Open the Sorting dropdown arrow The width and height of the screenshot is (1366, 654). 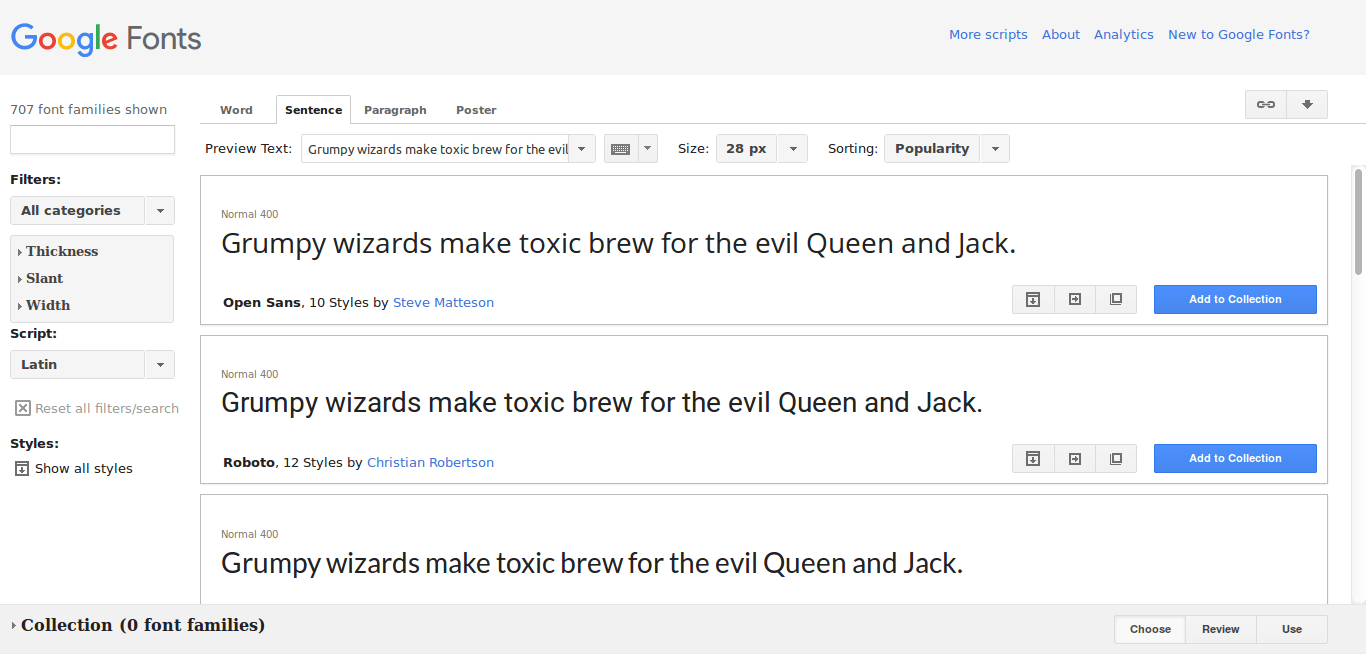pyautogui.click(x=995, y=149)
